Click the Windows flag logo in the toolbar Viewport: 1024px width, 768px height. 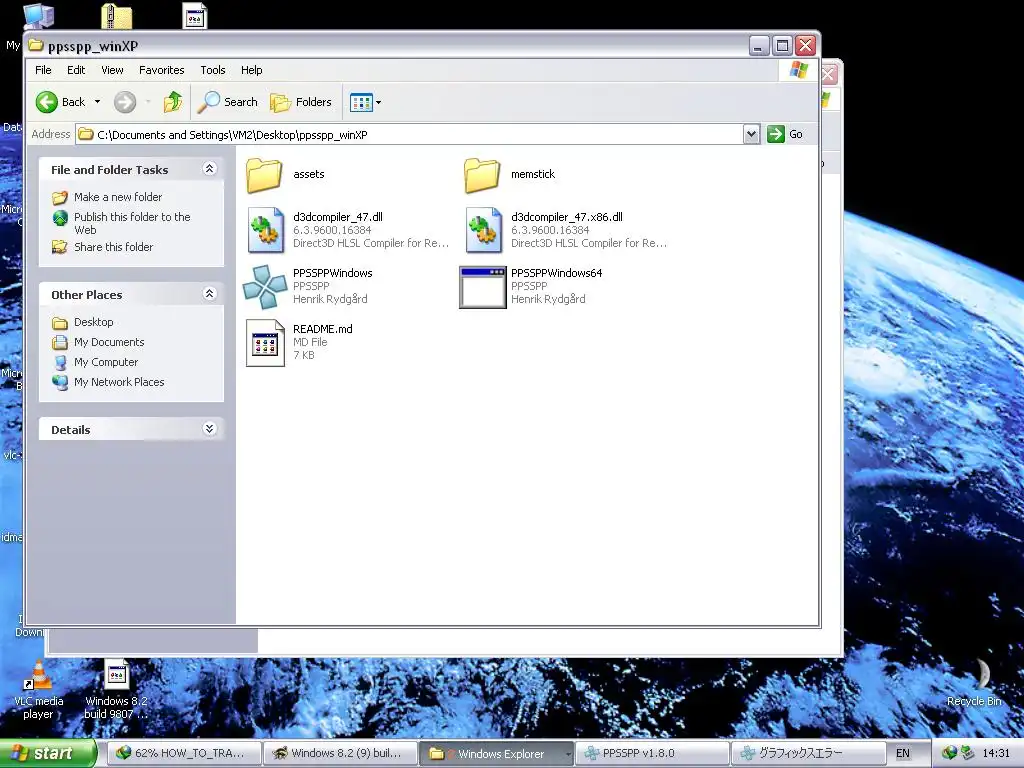coord(798,70)
